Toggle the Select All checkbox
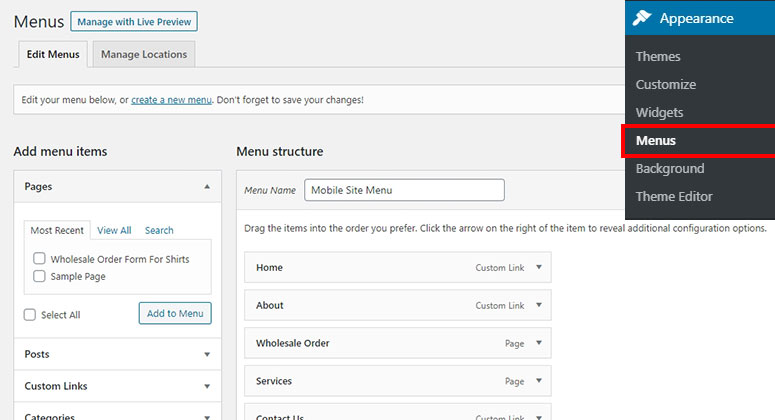Viewport: 775px width, 420px height. coord(30,315)
